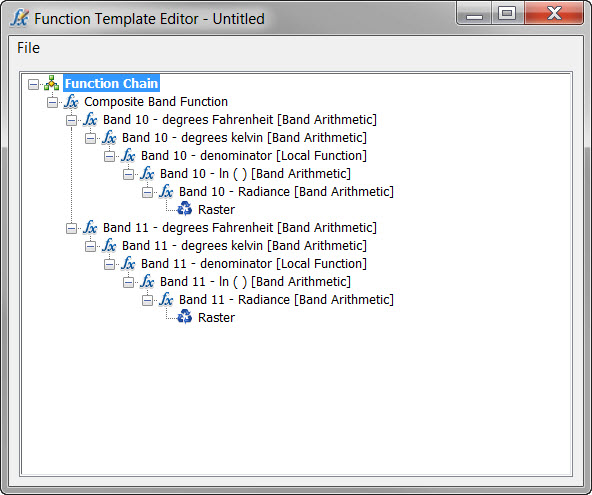Select Band 10 - degrees kelvin item

click(244, 138)
